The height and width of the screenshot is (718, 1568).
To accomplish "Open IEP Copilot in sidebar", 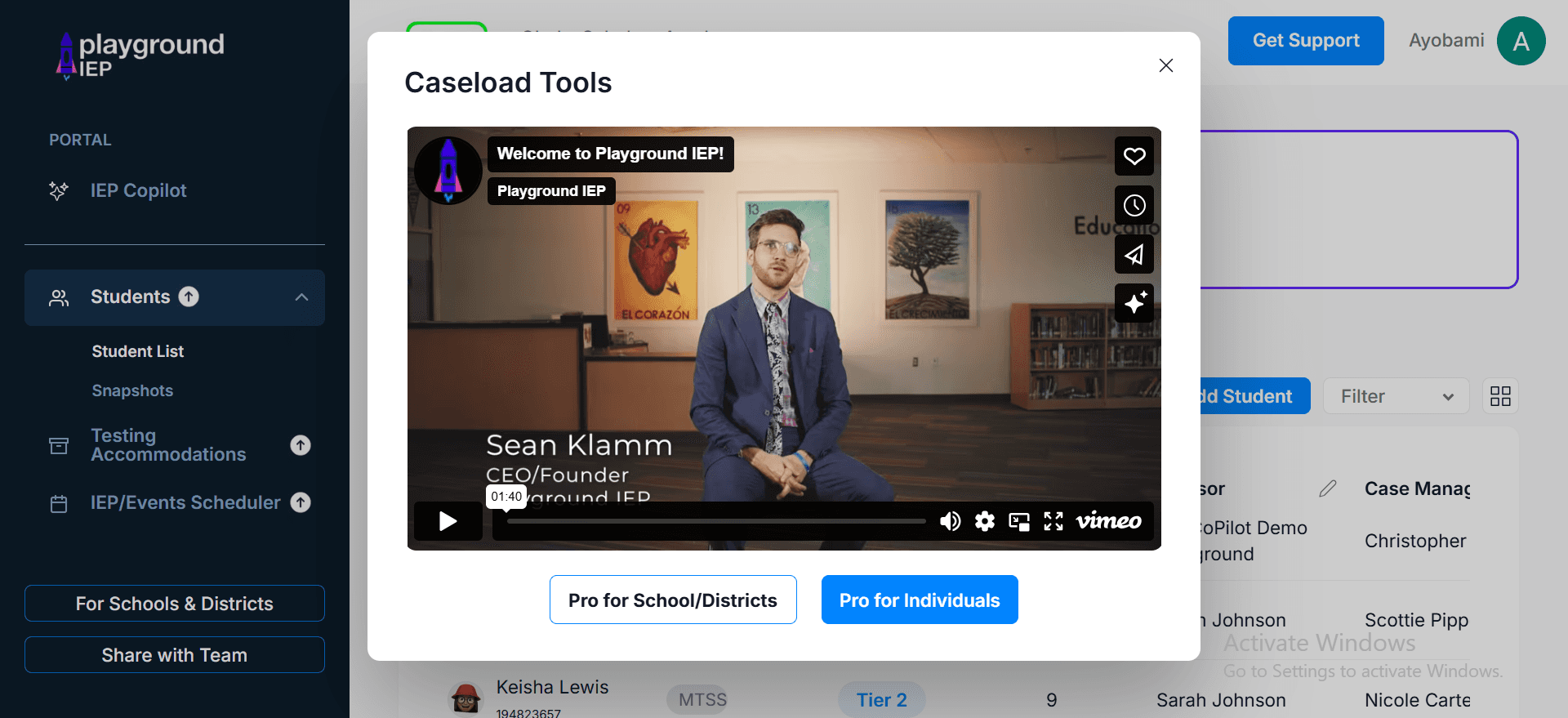I will coord(138,190).
